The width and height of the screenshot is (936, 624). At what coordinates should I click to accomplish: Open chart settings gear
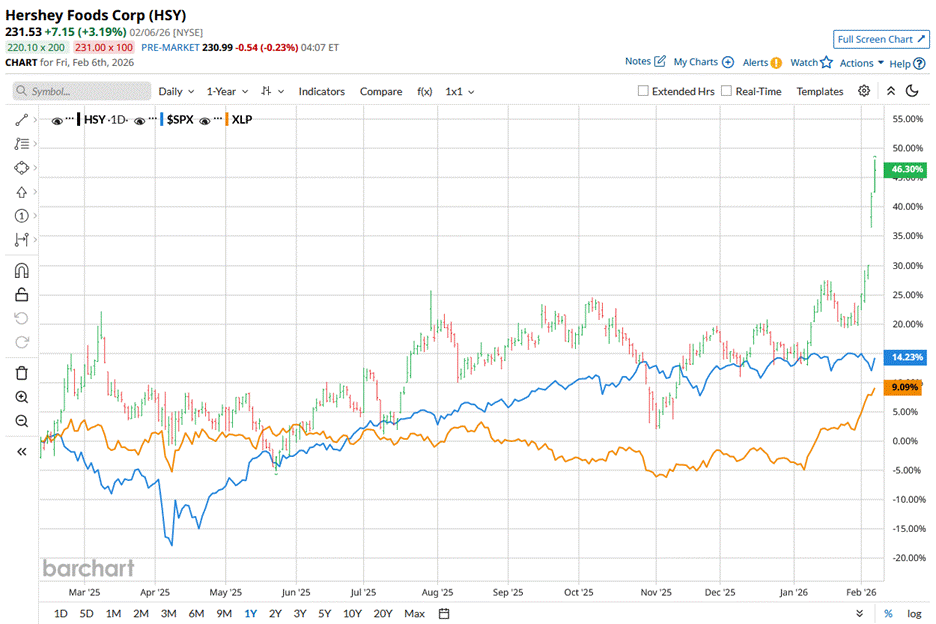pos(864,91)
